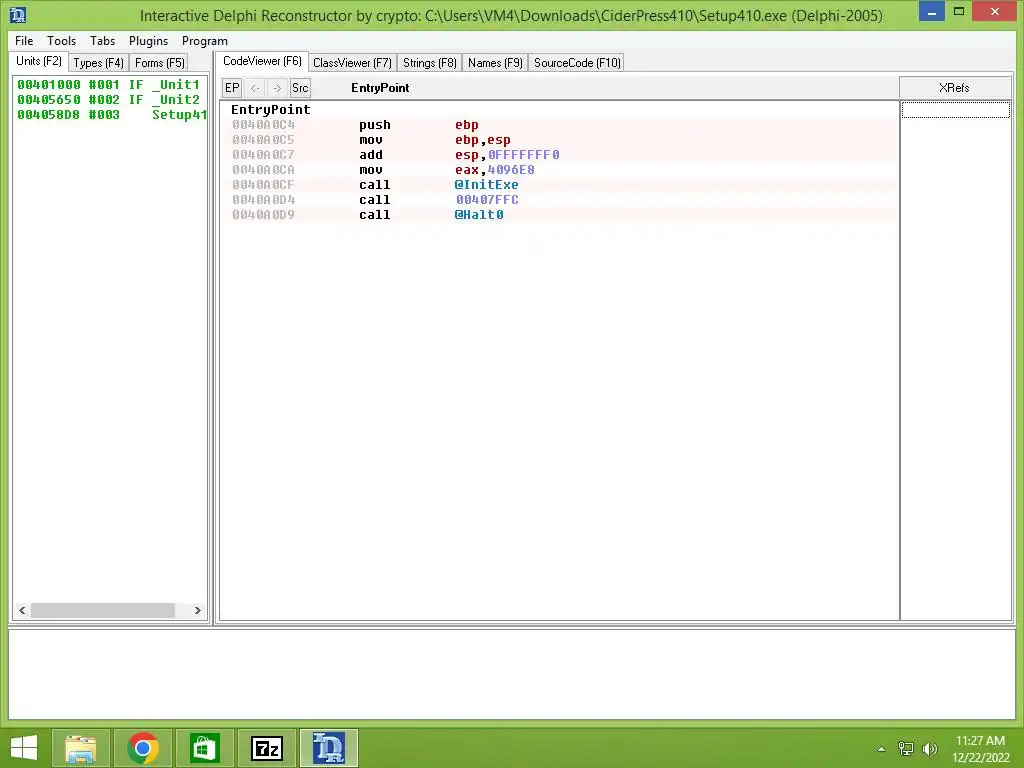
Task: Switch to the Forms (F5) tab
Action: coord(160,63)
